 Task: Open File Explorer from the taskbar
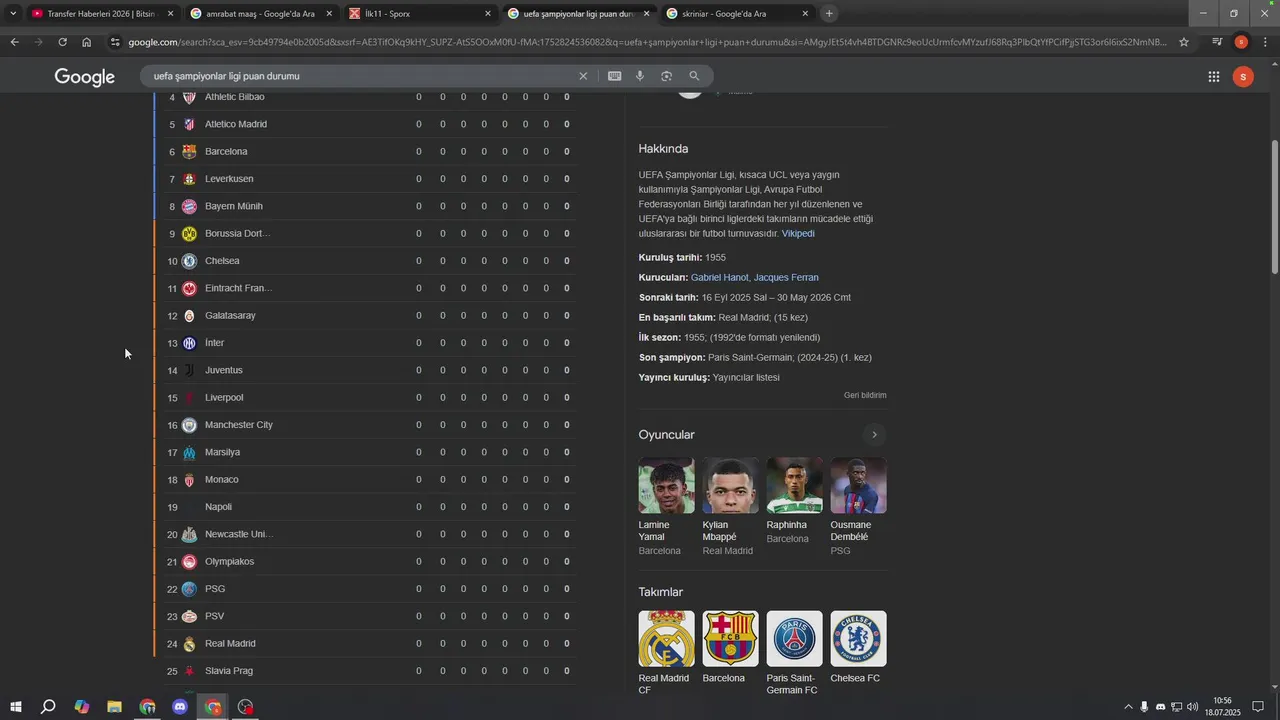(114, 707)
